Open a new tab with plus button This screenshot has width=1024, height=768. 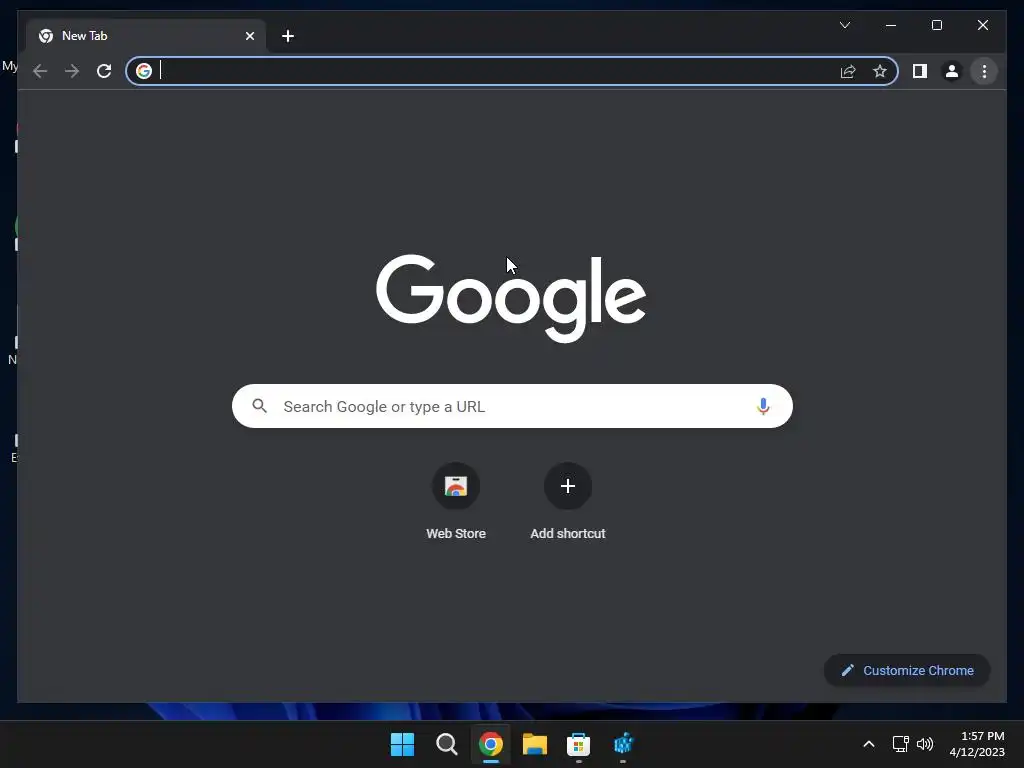pos(288,36)
